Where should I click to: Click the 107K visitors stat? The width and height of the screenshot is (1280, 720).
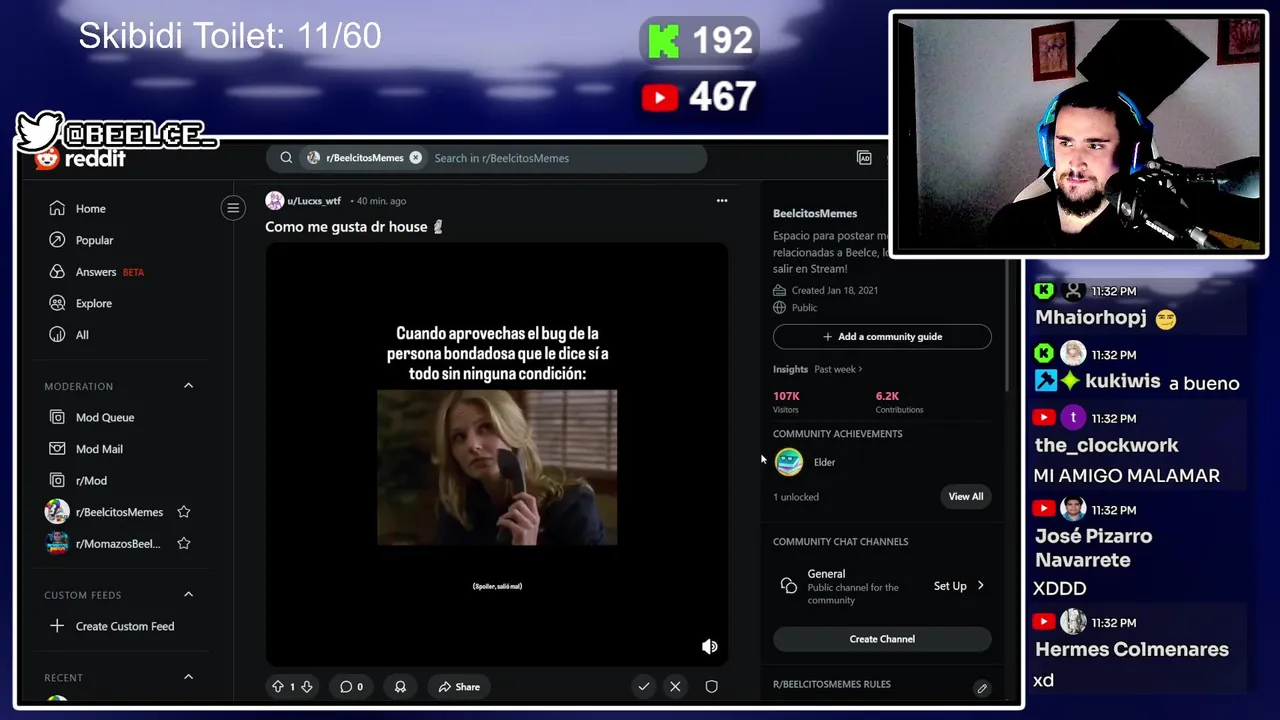tap(786, 402)
